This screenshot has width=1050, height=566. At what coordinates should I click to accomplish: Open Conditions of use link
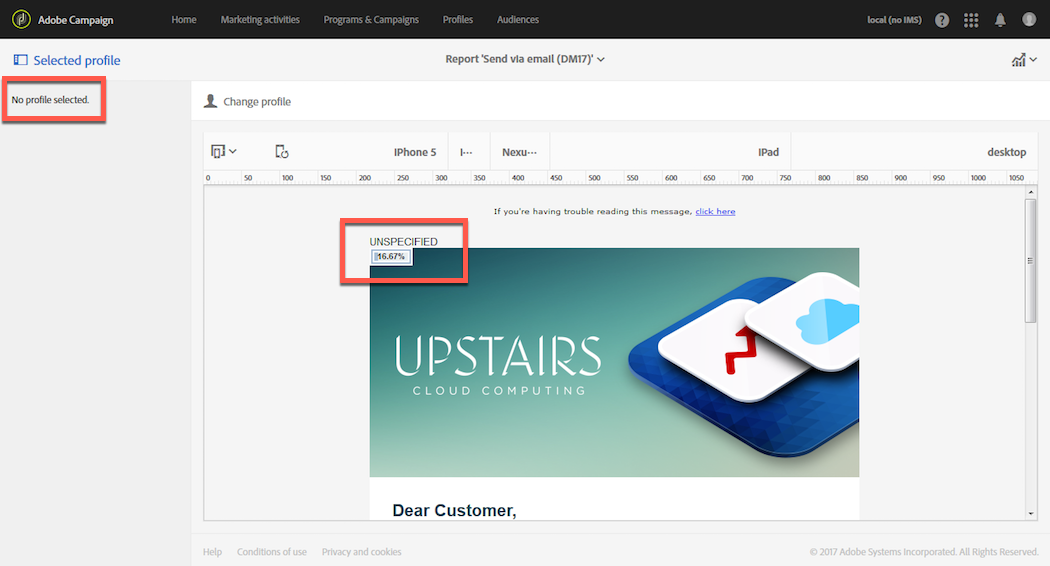click(x=271, y=552)
